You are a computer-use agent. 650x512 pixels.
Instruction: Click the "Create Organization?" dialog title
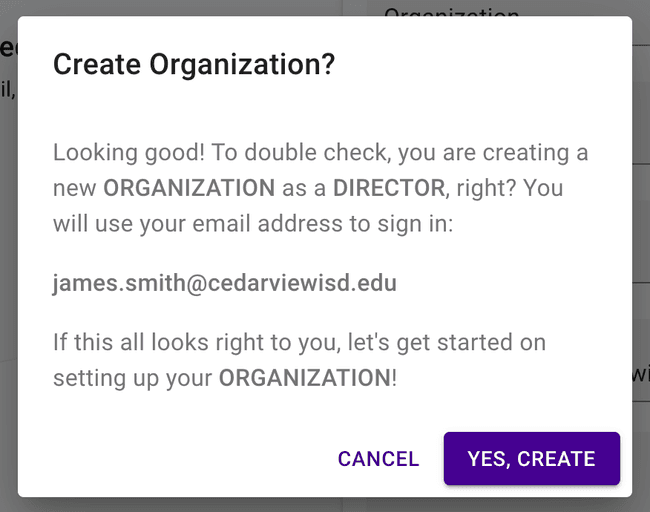point(193,65)
